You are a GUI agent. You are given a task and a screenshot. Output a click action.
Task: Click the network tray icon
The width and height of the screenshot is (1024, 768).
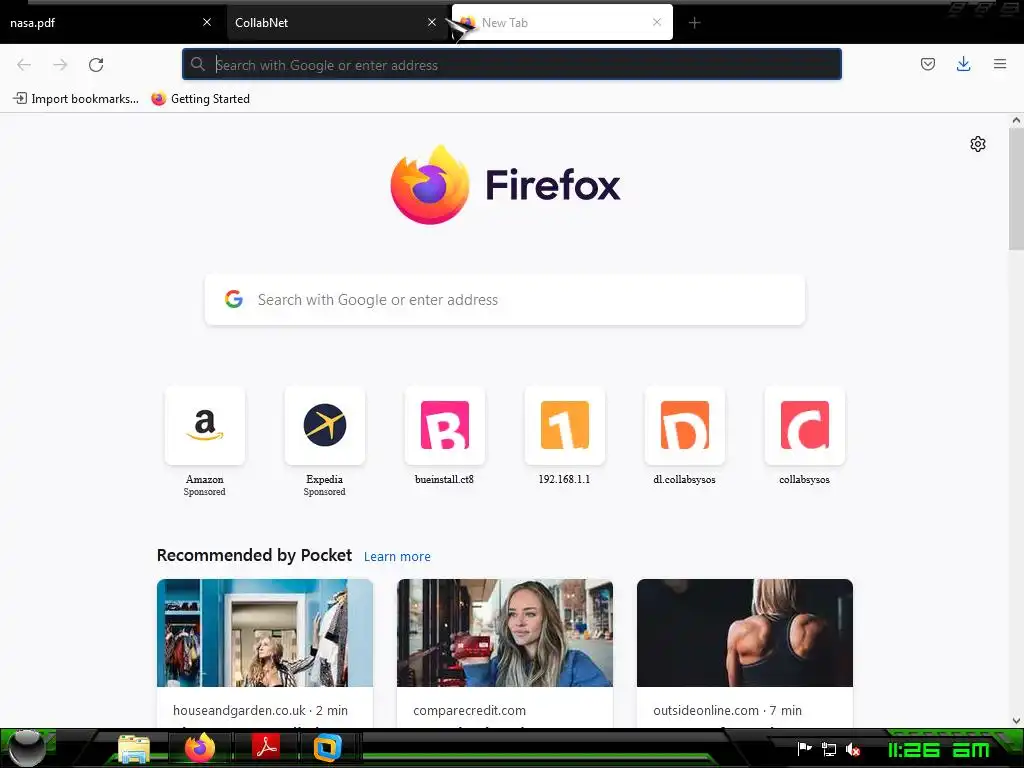(829, 749)
